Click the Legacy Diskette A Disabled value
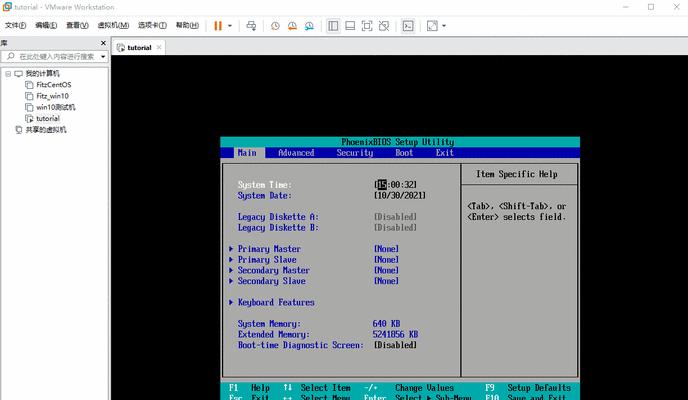This screenshot has width=688, height=400. pos(395,217)
